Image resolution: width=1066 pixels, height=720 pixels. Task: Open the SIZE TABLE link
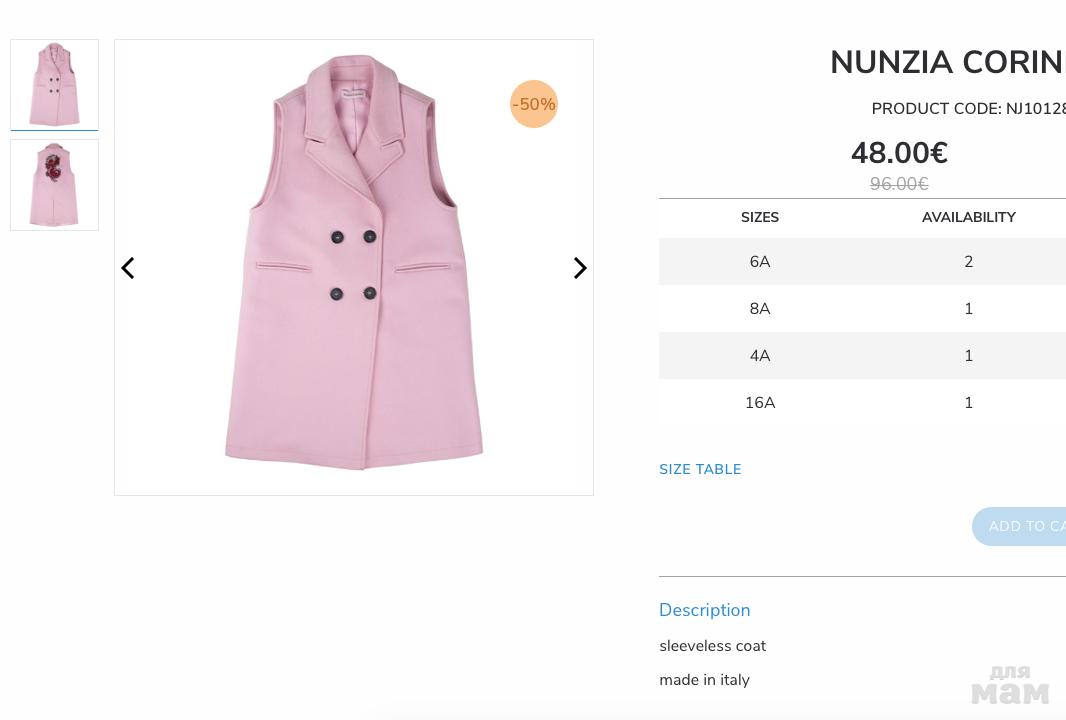coord(700,470)
